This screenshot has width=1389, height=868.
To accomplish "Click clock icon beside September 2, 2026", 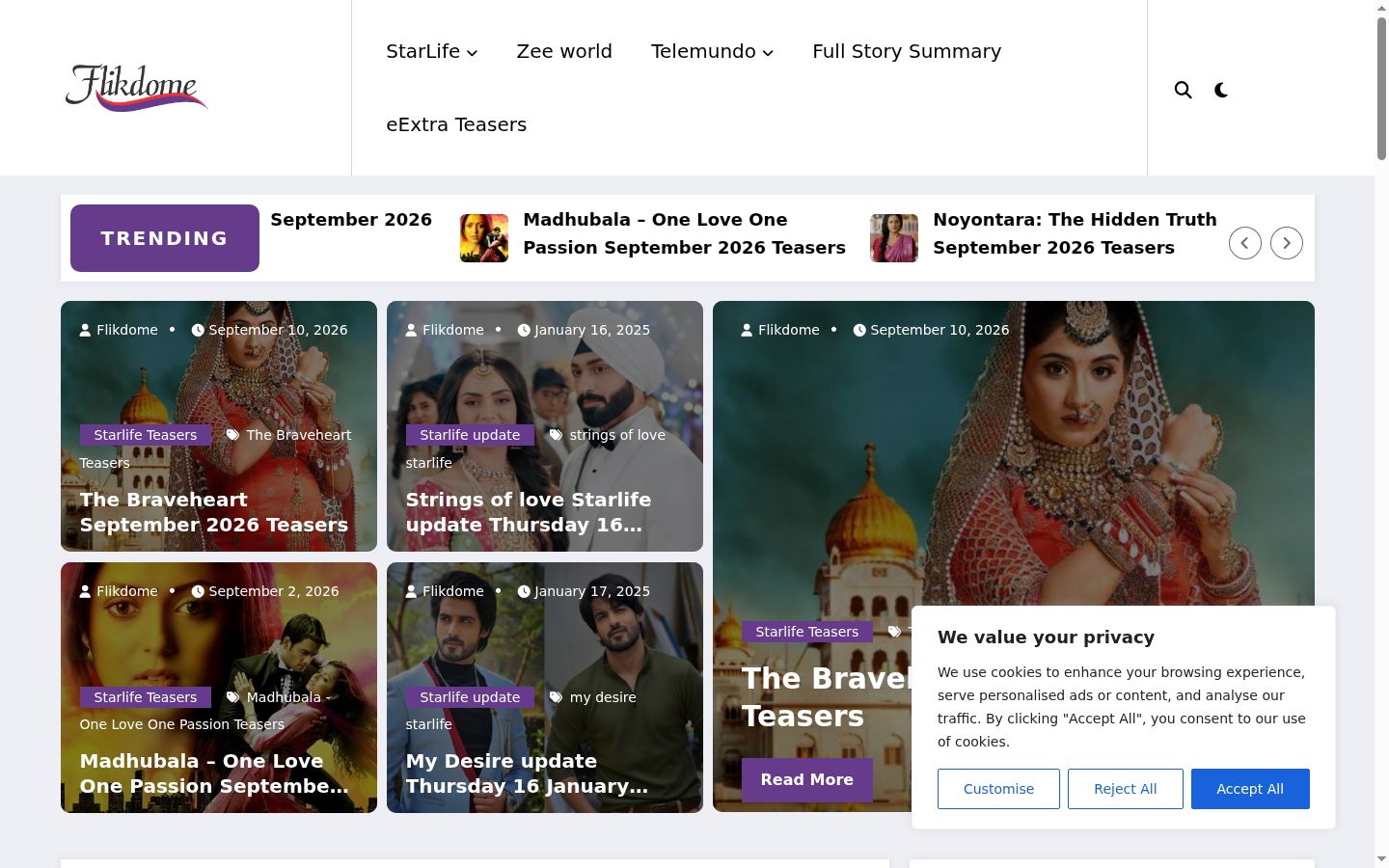I will (x=198, y=591).
